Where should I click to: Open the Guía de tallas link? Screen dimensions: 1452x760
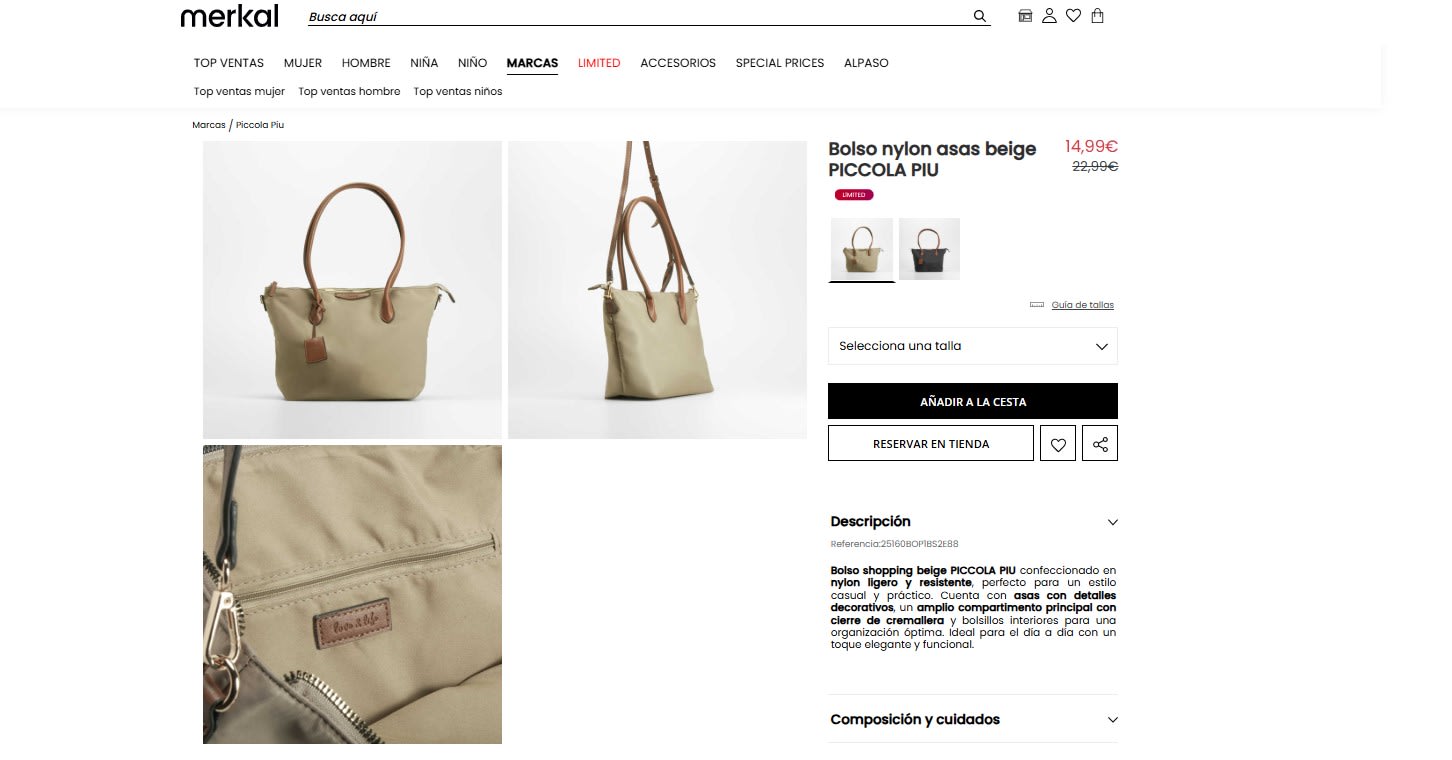point(1082,305)
